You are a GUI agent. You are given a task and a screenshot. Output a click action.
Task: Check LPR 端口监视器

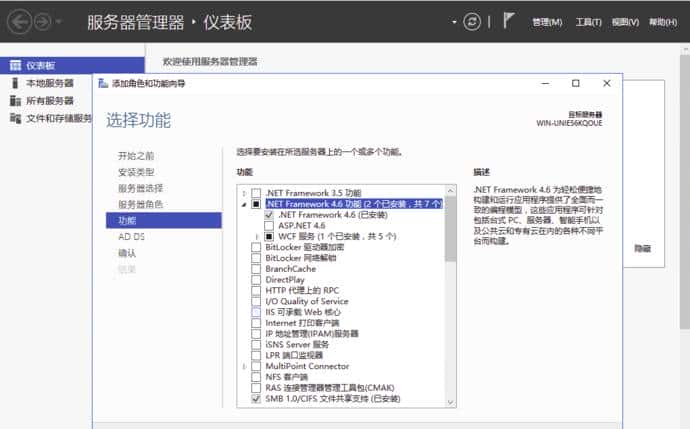click(256, 355)
